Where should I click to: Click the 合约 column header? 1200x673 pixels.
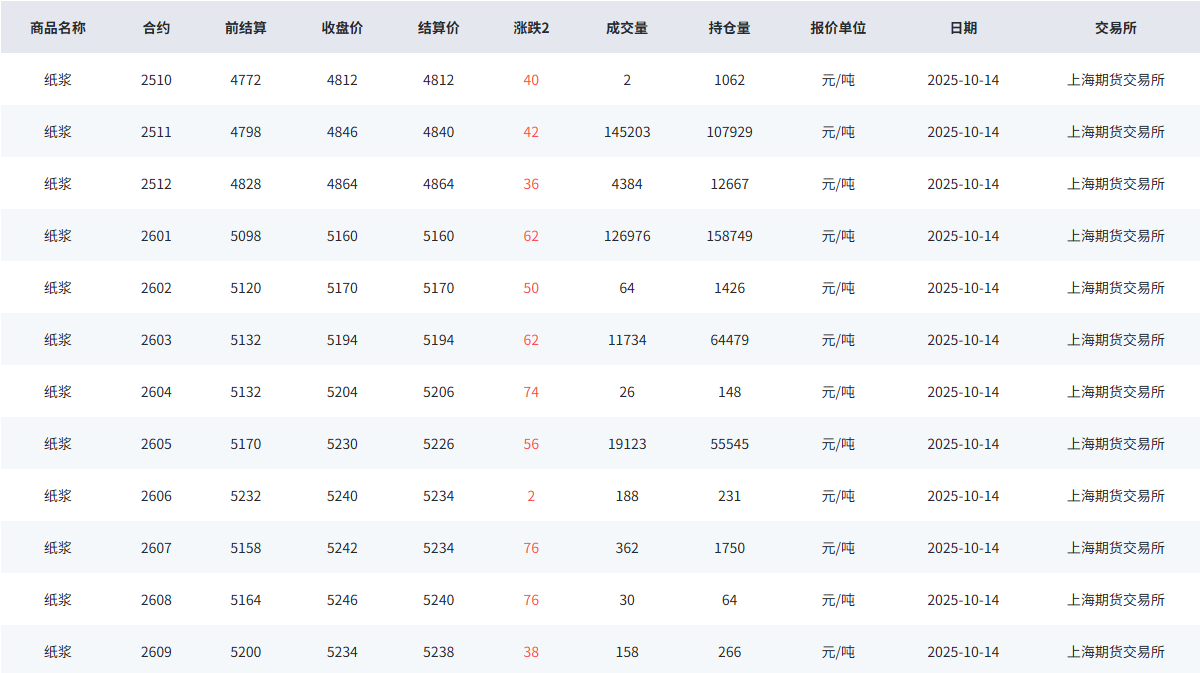156,28
